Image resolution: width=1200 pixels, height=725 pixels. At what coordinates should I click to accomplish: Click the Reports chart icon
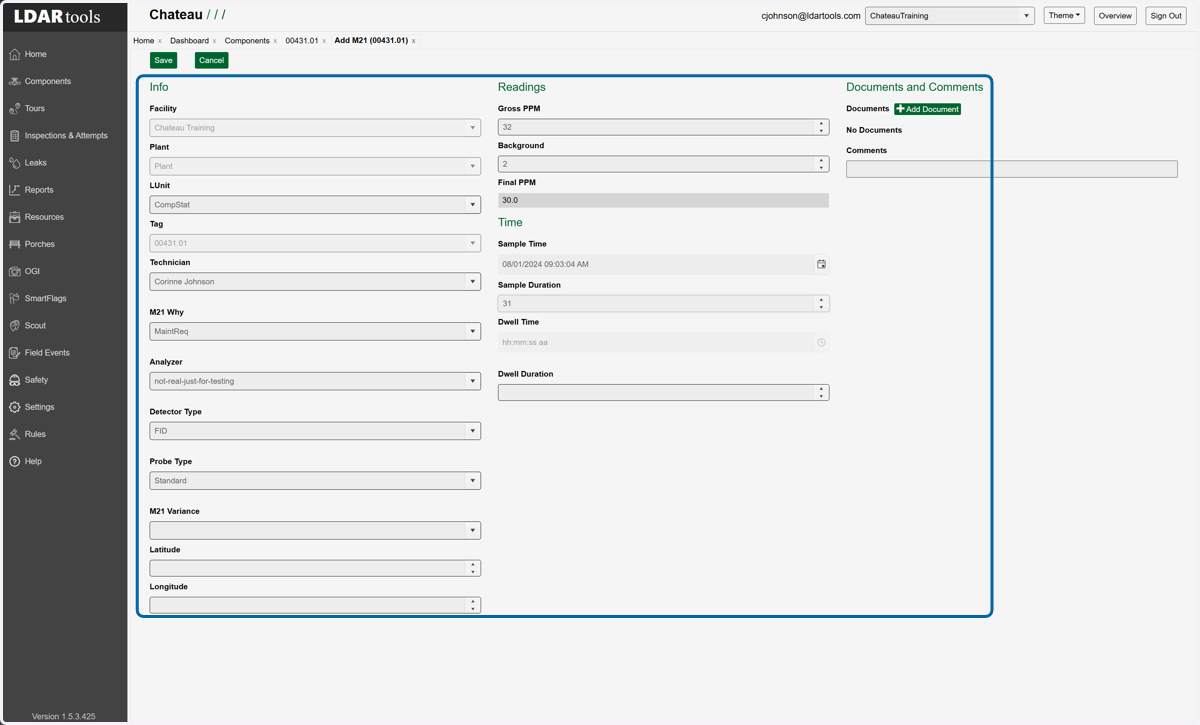tap(14, 189)
